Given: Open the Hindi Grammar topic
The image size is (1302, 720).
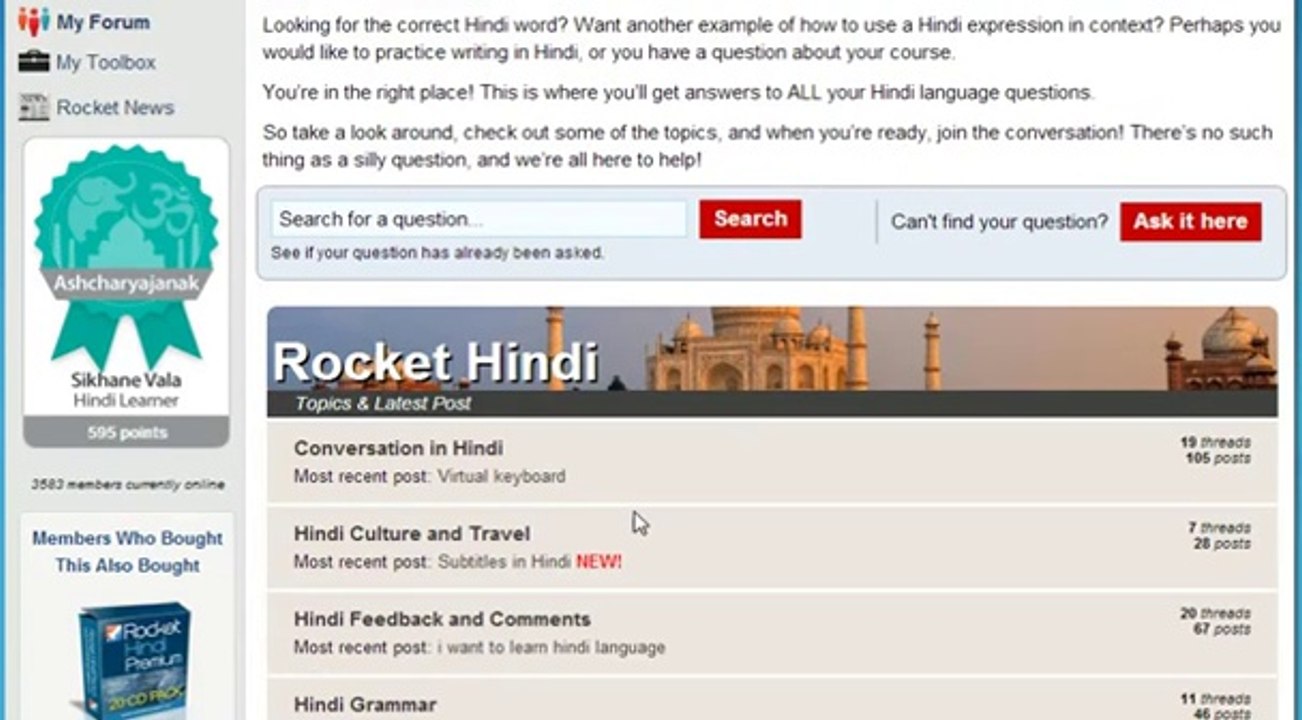Looking at the screenshot, I should [365, 705].
